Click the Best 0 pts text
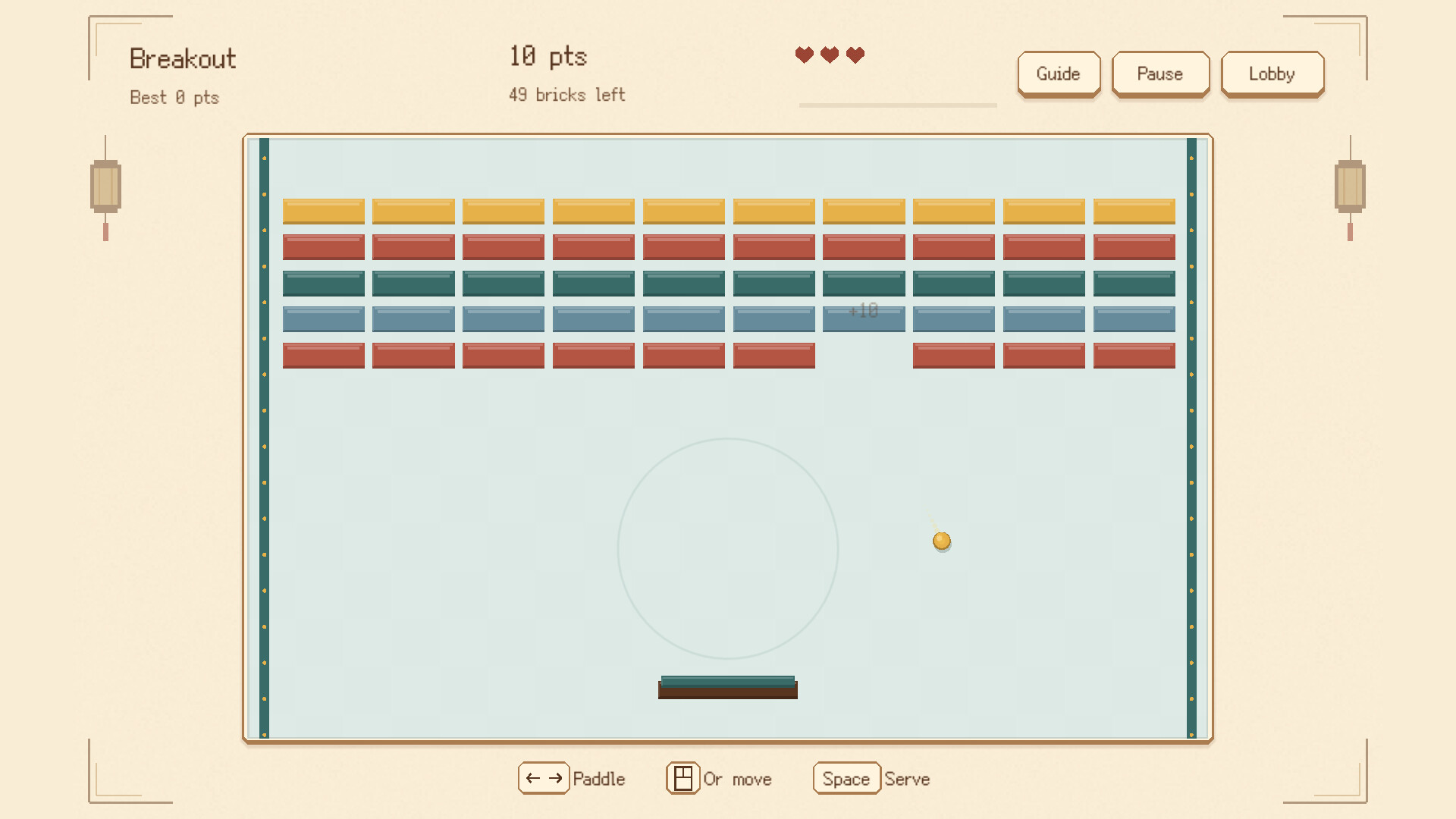The height and width of the screenshot is (819, 1456). [174, 97]
